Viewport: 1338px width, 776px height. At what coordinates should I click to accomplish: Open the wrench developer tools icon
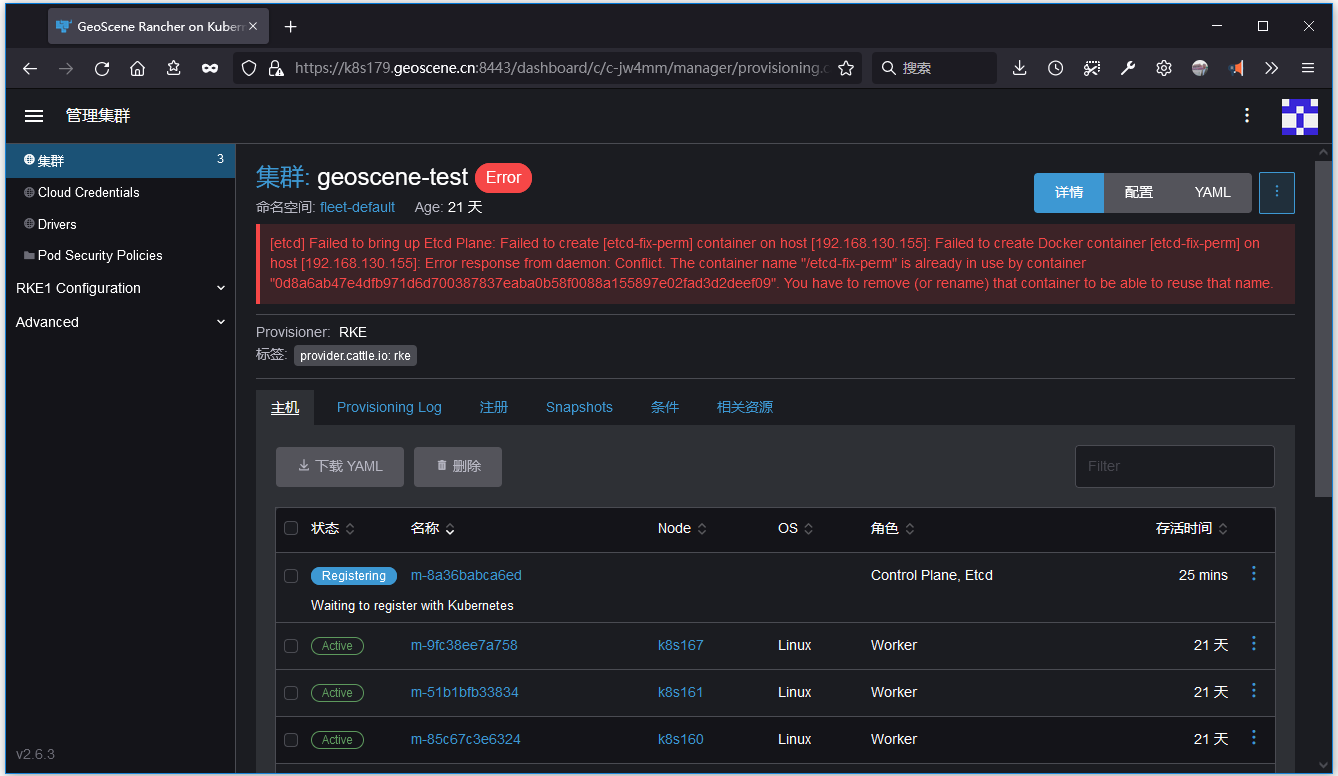click(1128, 68)
